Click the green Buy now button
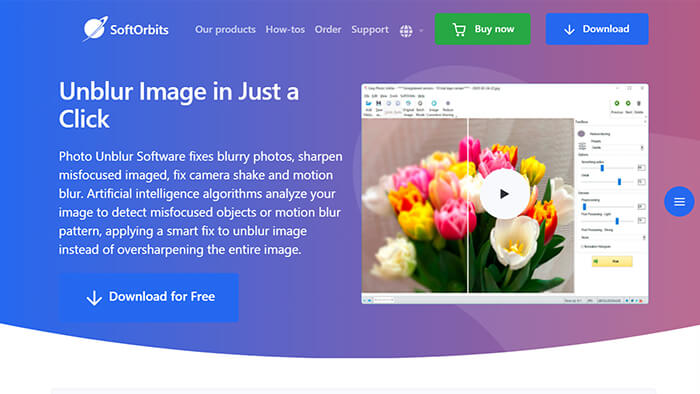This screenshot has height=394, width=700. 483,29
